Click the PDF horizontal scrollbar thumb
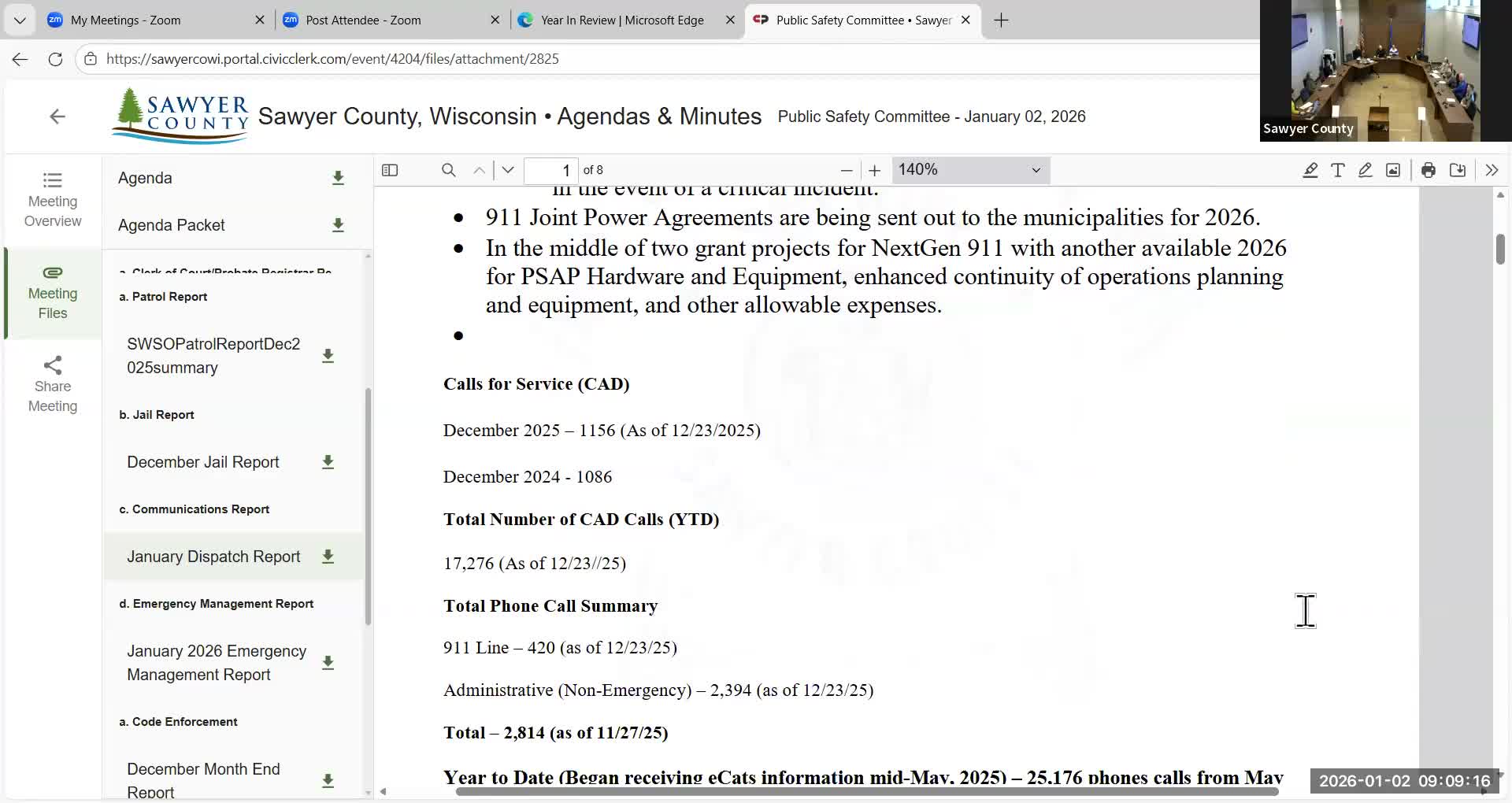The height and width of the screenshot is (803, 1512). 867,791
